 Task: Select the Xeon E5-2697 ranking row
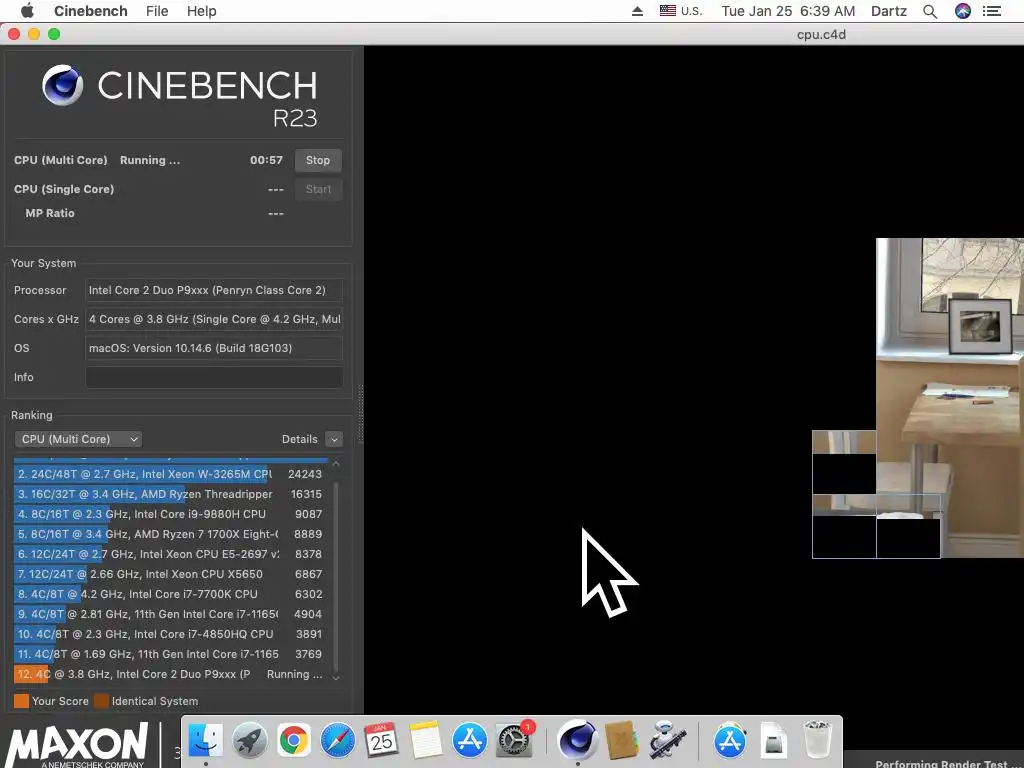pyautogui.click(x=170, y=554)
